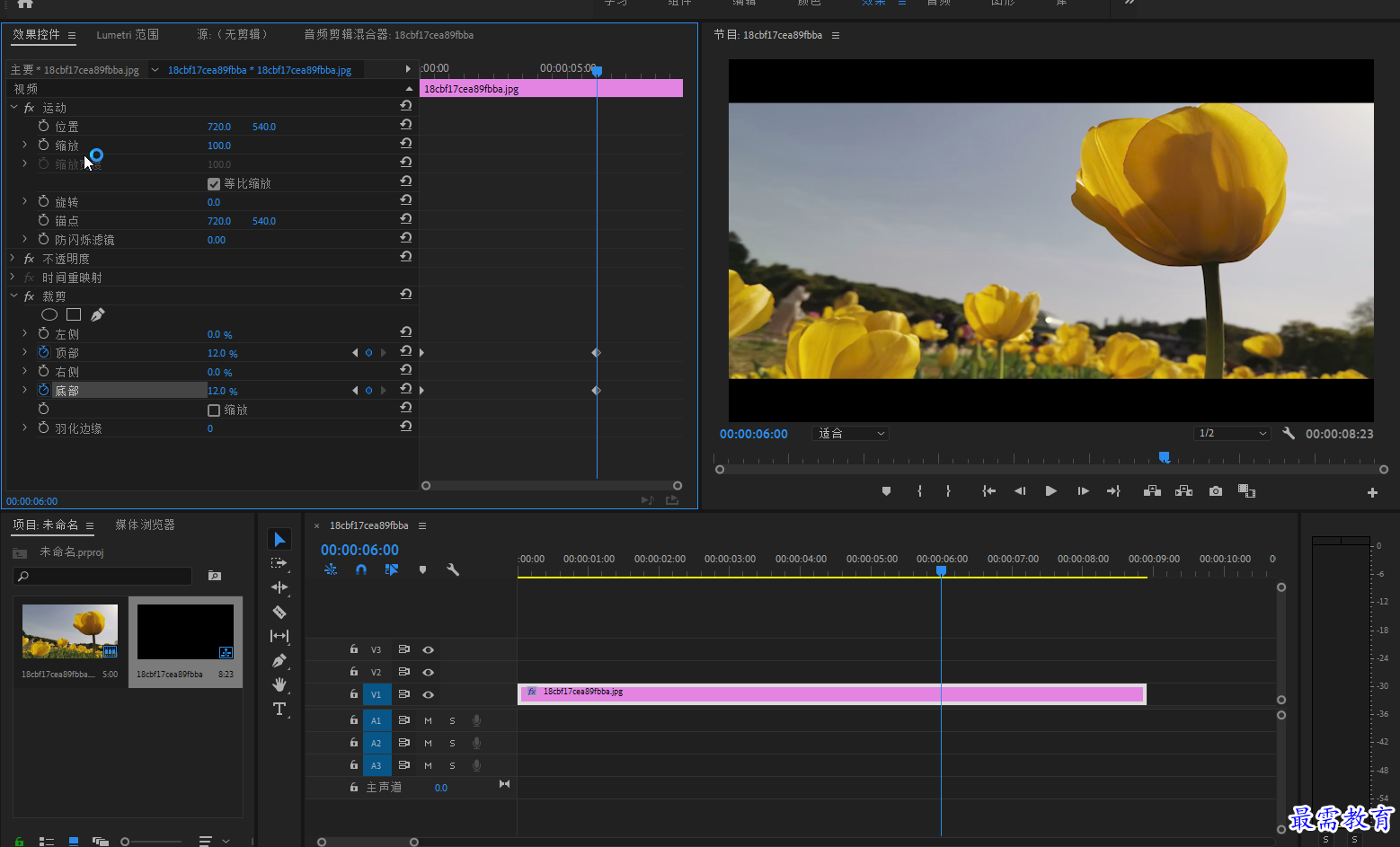The height and width of the screenshot is (847, 1400).
Task: Select the black sequence thumbnail
Action: coord(185,631)
